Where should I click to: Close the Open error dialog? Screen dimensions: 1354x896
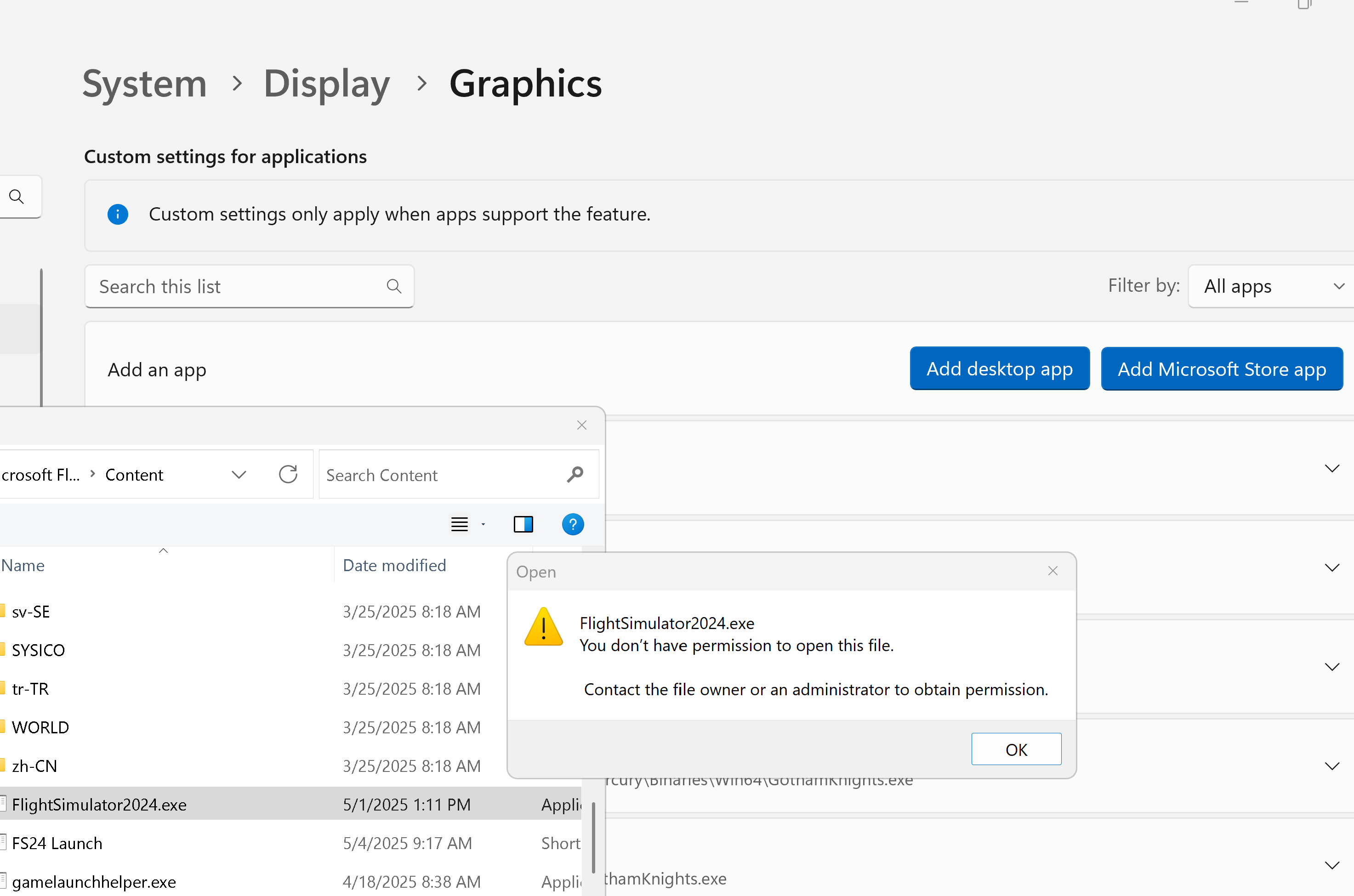[1053, 571]
